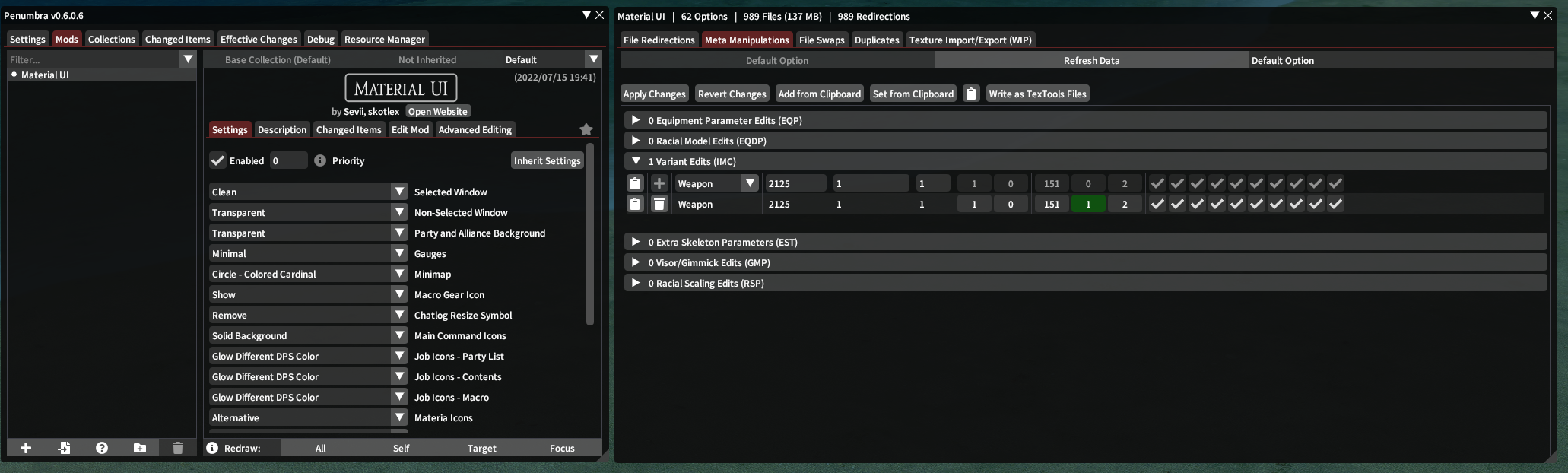The height and width of the screenshot is (473, 1568).
Task: Open Texture Import/Export (WIP) tab
Action: tap(970, 40)
